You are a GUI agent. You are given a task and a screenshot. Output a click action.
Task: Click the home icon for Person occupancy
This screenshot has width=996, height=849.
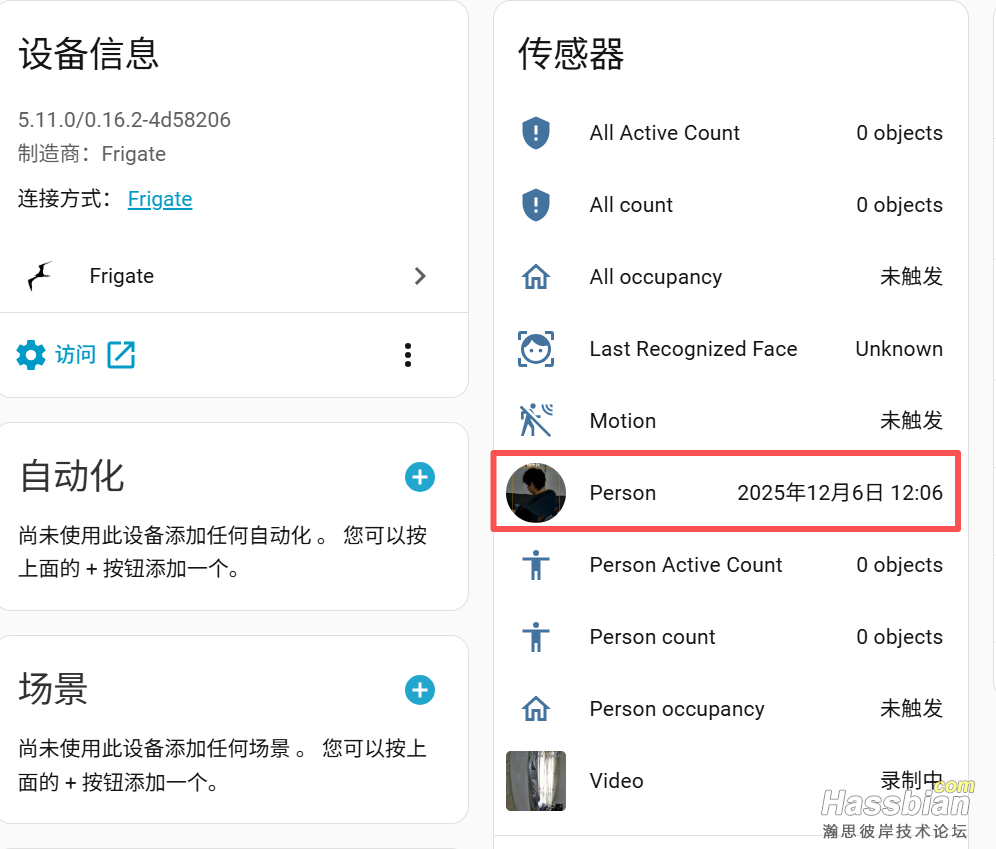click(x=536, y=708)
